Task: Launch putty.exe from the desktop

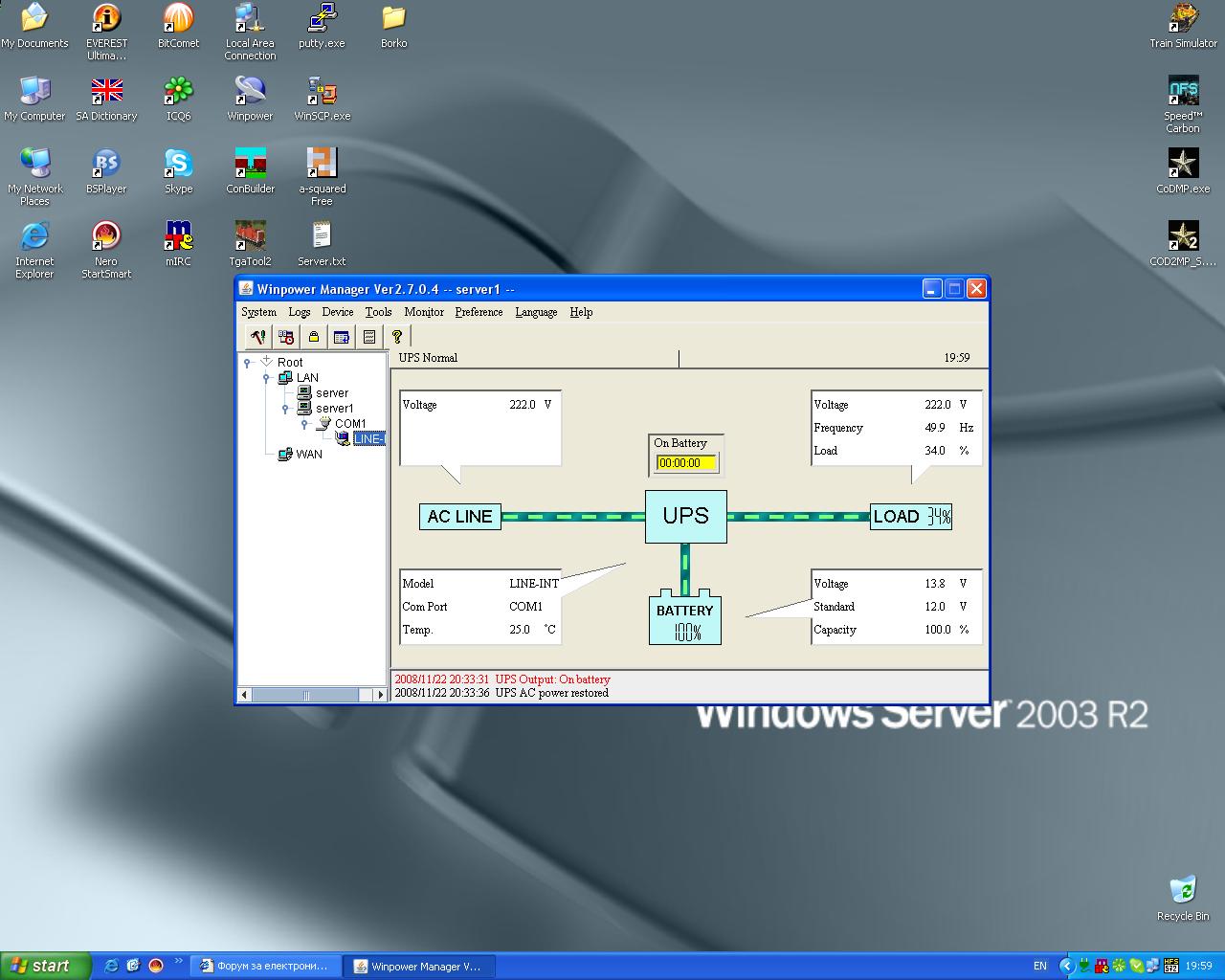Action: click(x=322, y=27)
